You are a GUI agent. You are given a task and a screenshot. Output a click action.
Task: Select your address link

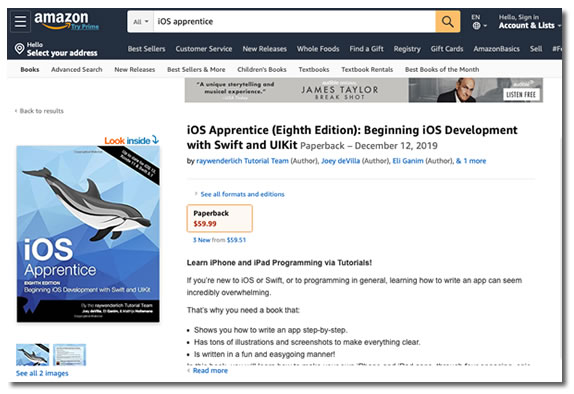(x=62, y=53)
